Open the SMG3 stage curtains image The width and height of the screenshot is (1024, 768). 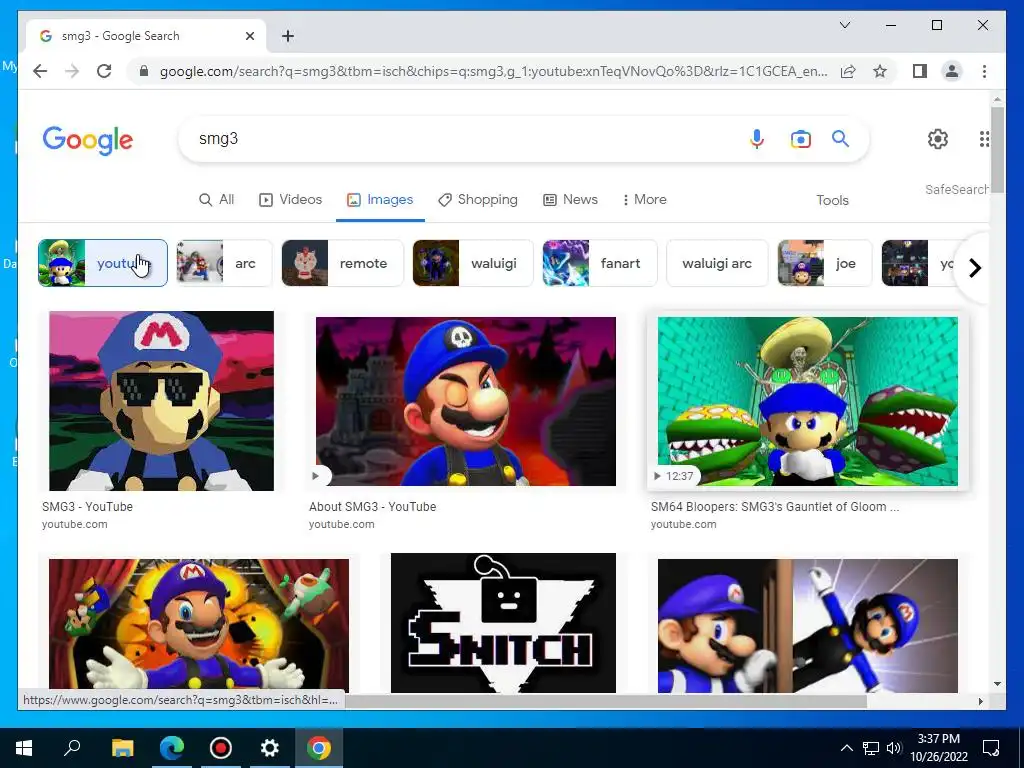[199, 625]
